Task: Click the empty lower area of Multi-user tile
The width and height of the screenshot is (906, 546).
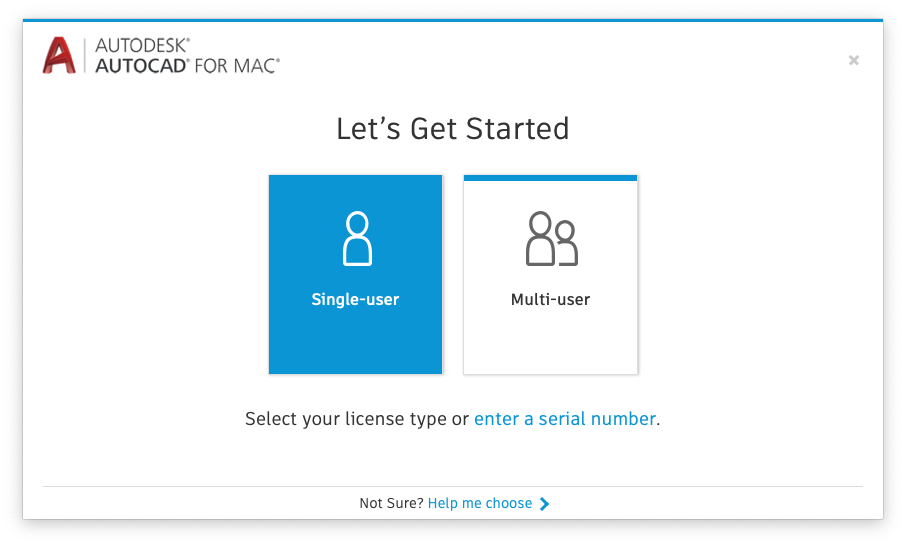Action: [550, 345]
